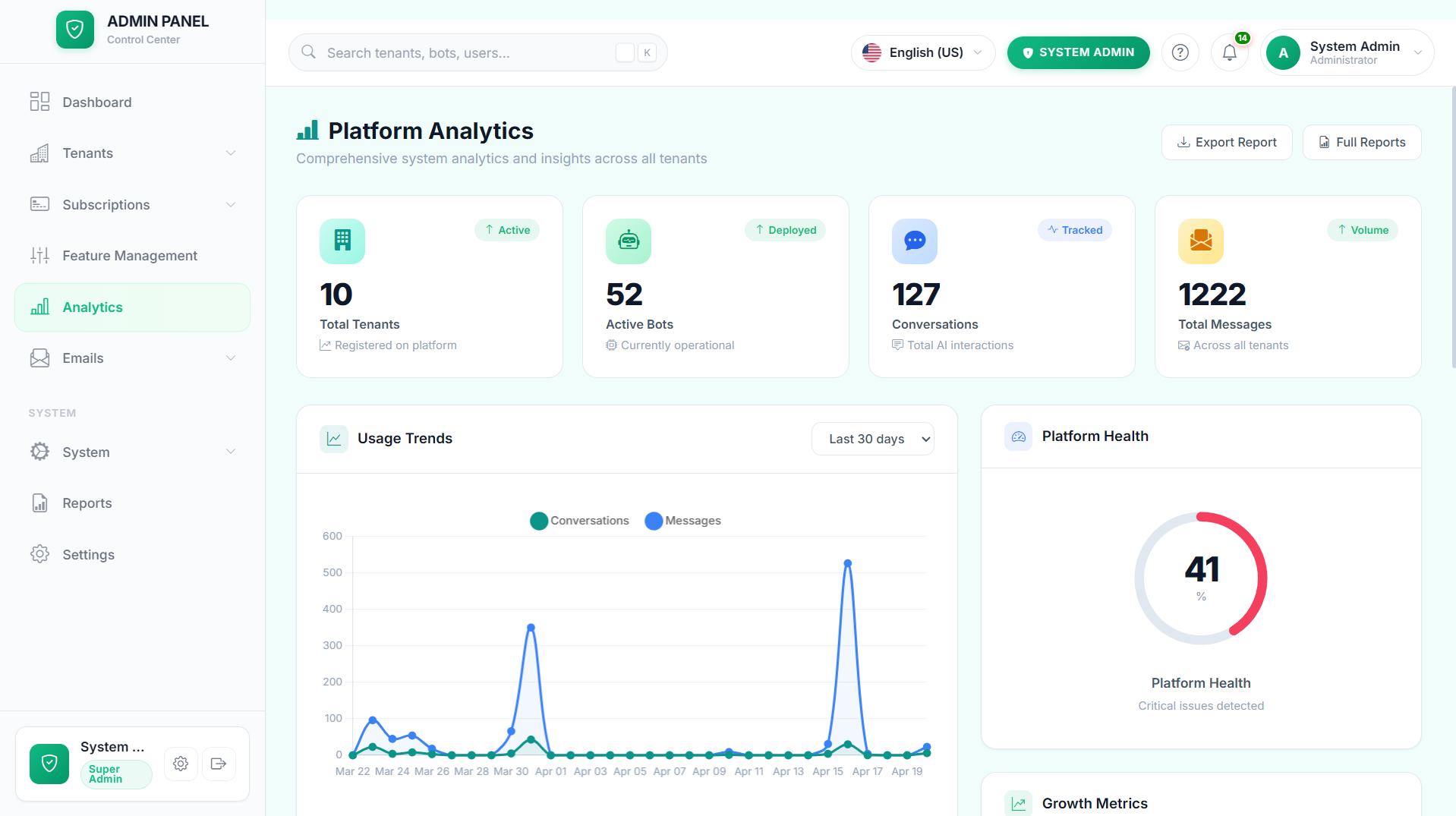Click the Volume badge on Total Messages
Image resolution: width=1456 pixels, height=816 pixels.
click(x=1363, y=230)
